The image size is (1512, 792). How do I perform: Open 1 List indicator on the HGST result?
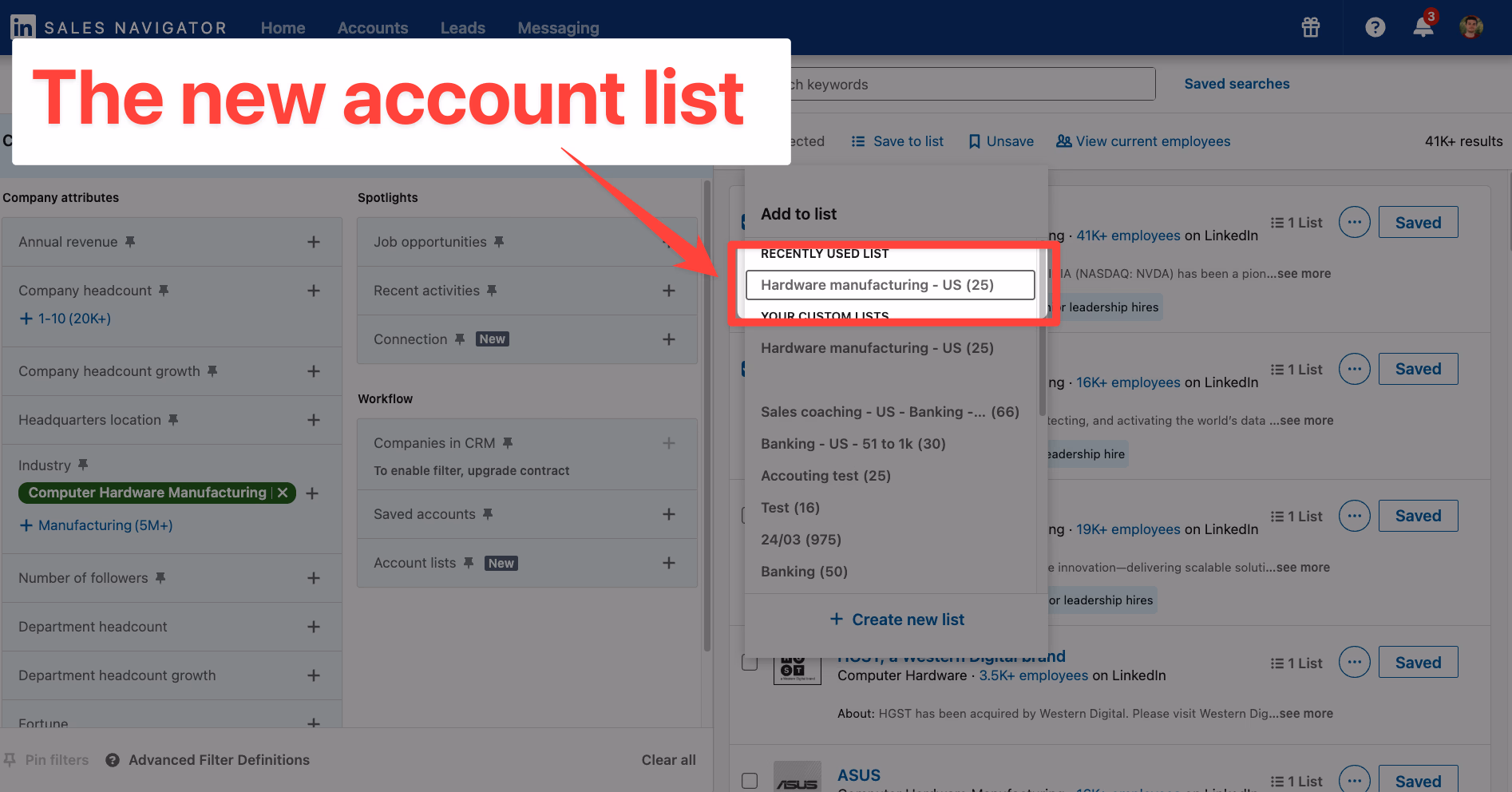point(1296,663)
